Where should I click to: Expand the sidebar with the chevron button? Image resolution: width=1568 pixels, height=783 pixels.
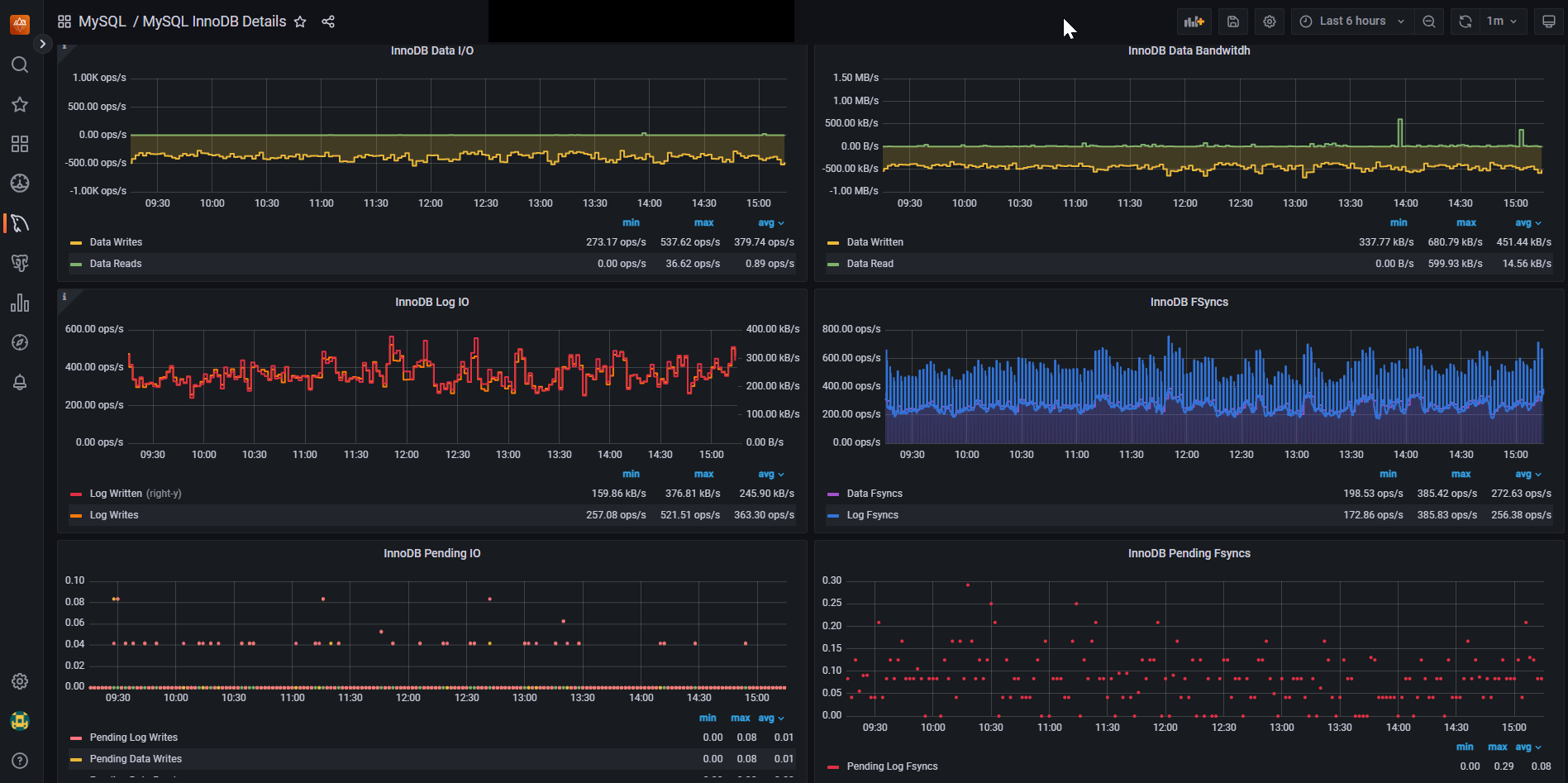[42, 44]
